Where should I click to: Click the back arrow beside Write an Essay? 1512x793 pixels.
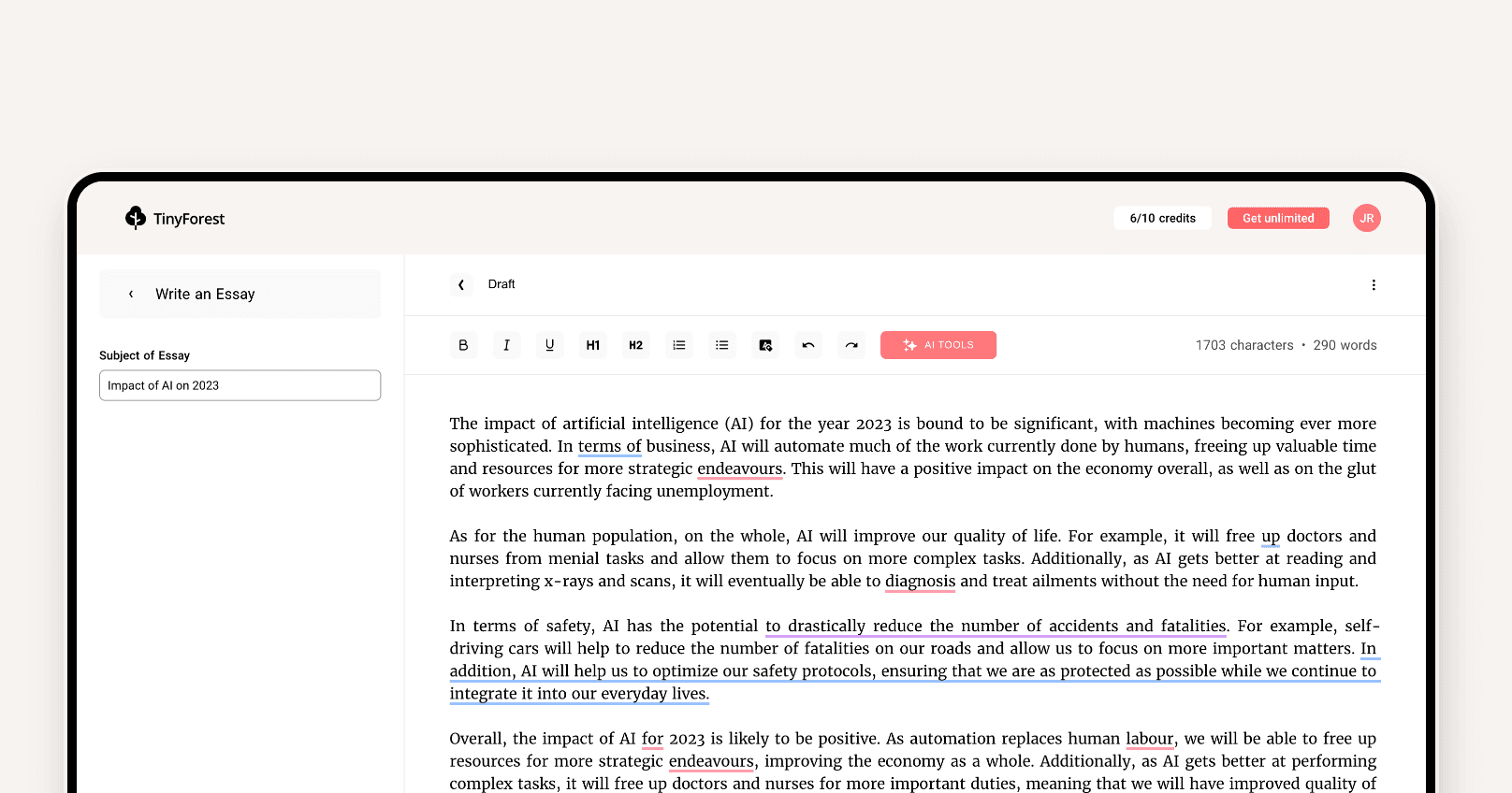131,294
